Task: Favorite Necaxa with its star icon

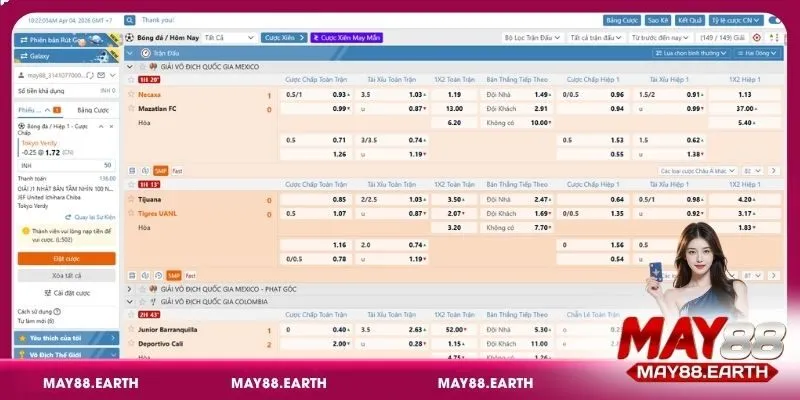Action: pyautogui.click(x=131, y=94)
